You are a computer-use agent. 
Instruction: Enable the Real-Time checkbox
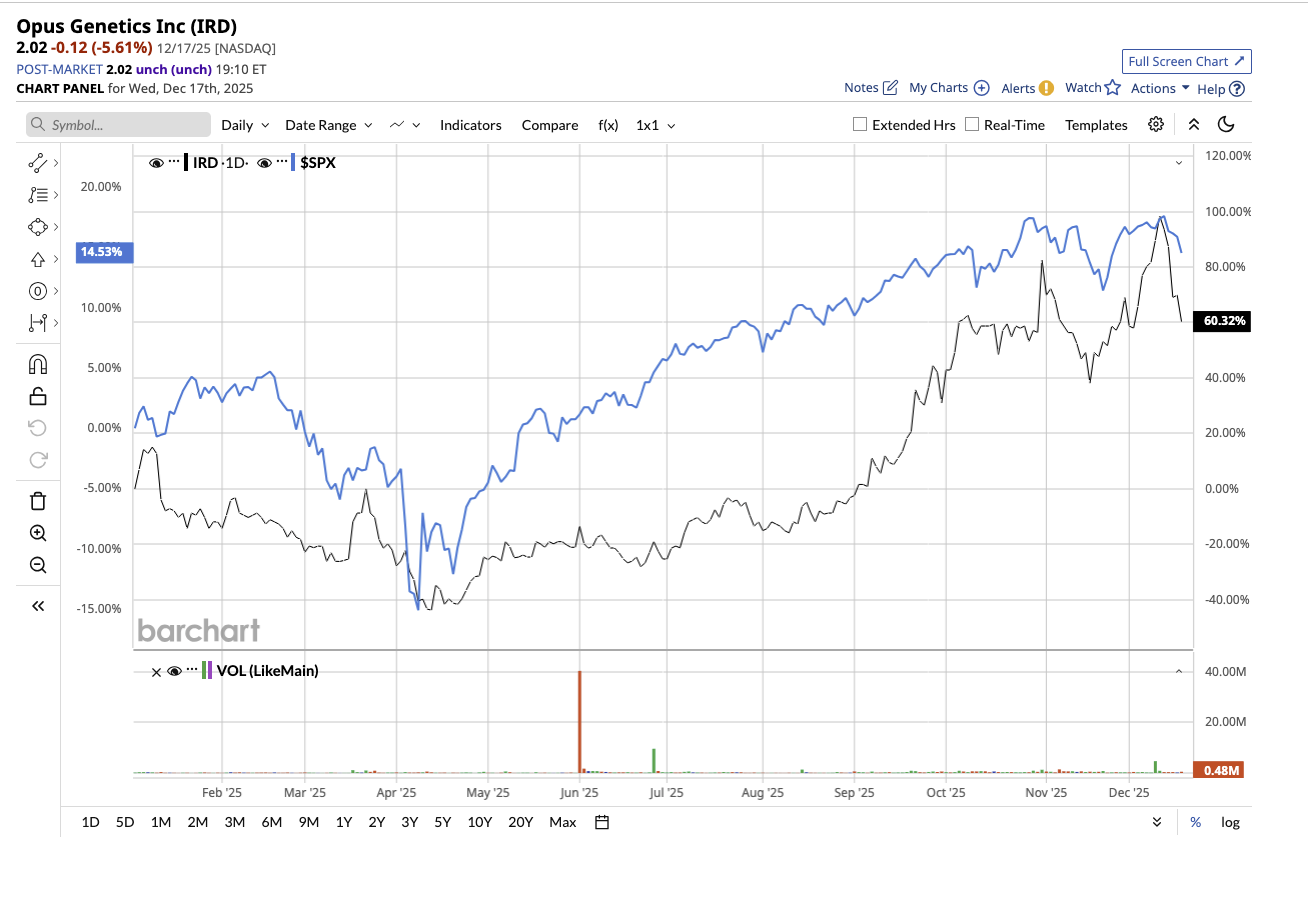coord(971,125)
